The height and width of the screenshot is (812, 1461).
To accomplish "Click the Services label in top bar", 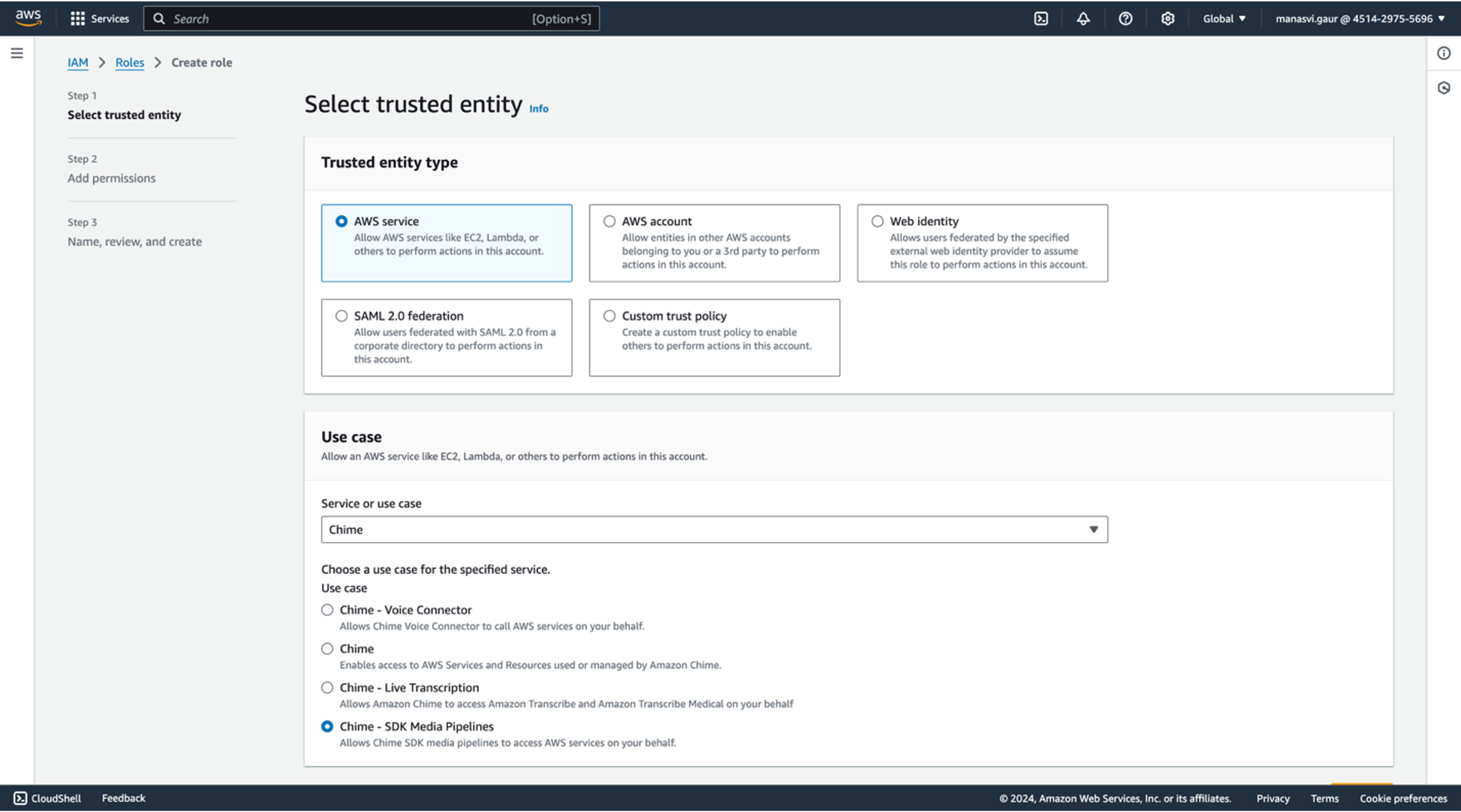I will 110,19.
